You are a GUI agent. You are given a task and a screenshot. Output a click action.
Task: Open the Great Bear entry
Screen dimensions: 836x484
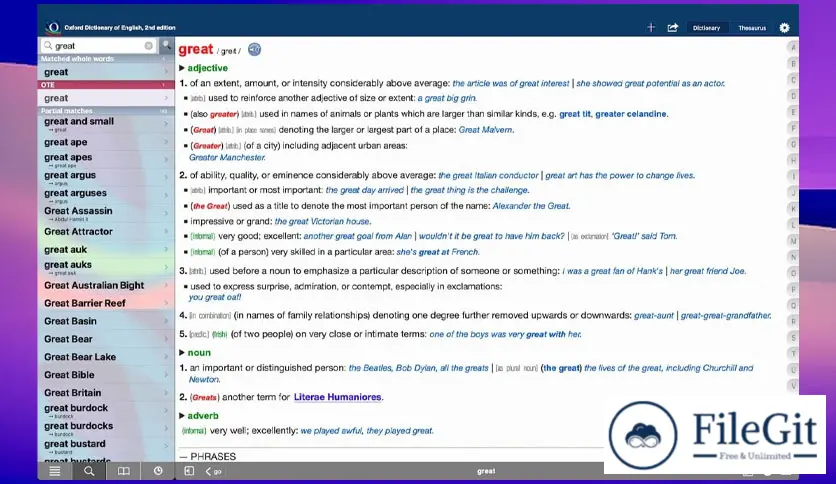(106, 339)
